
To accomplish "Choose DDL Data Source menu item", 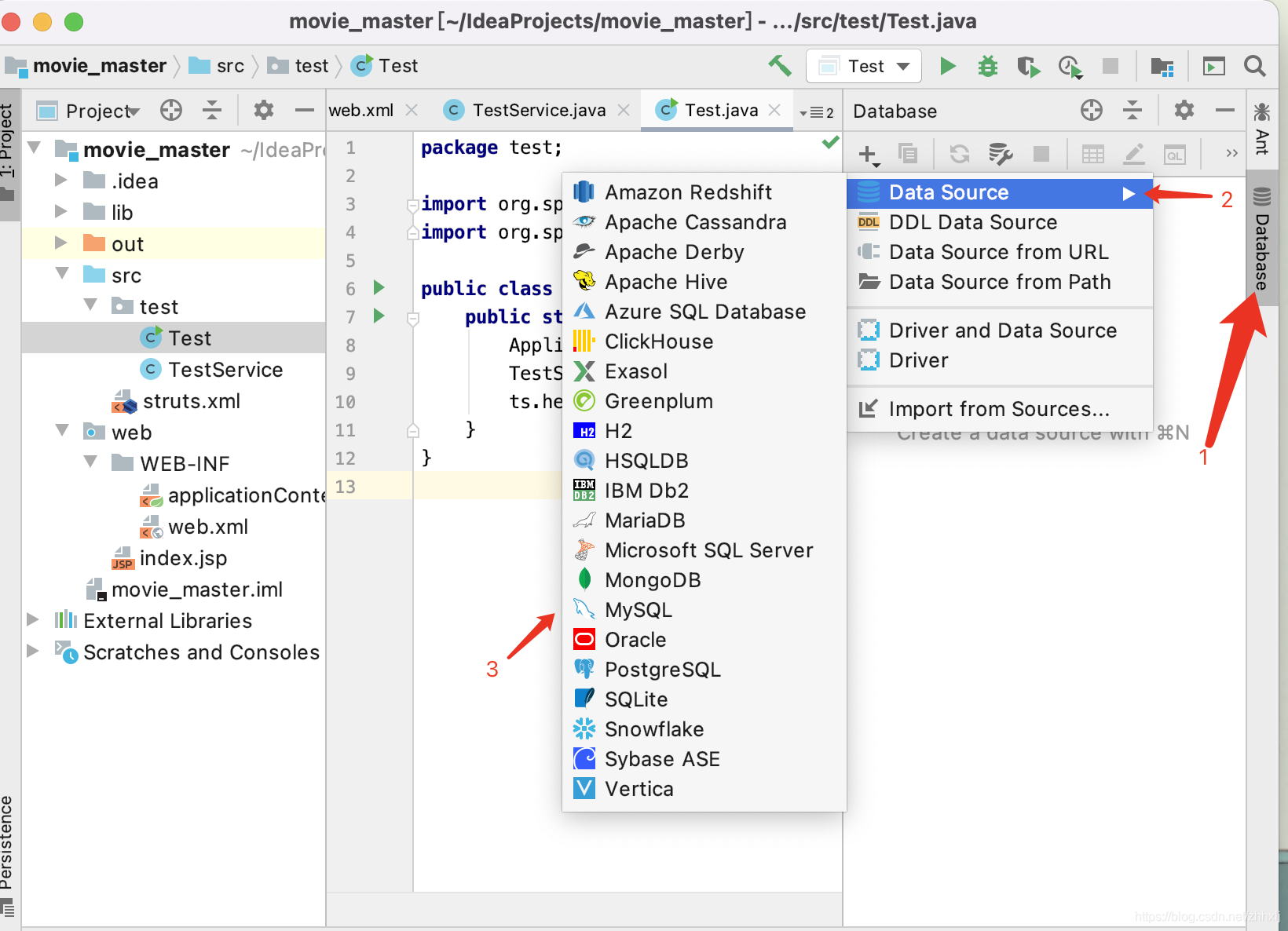I will tap(1000, 223).
